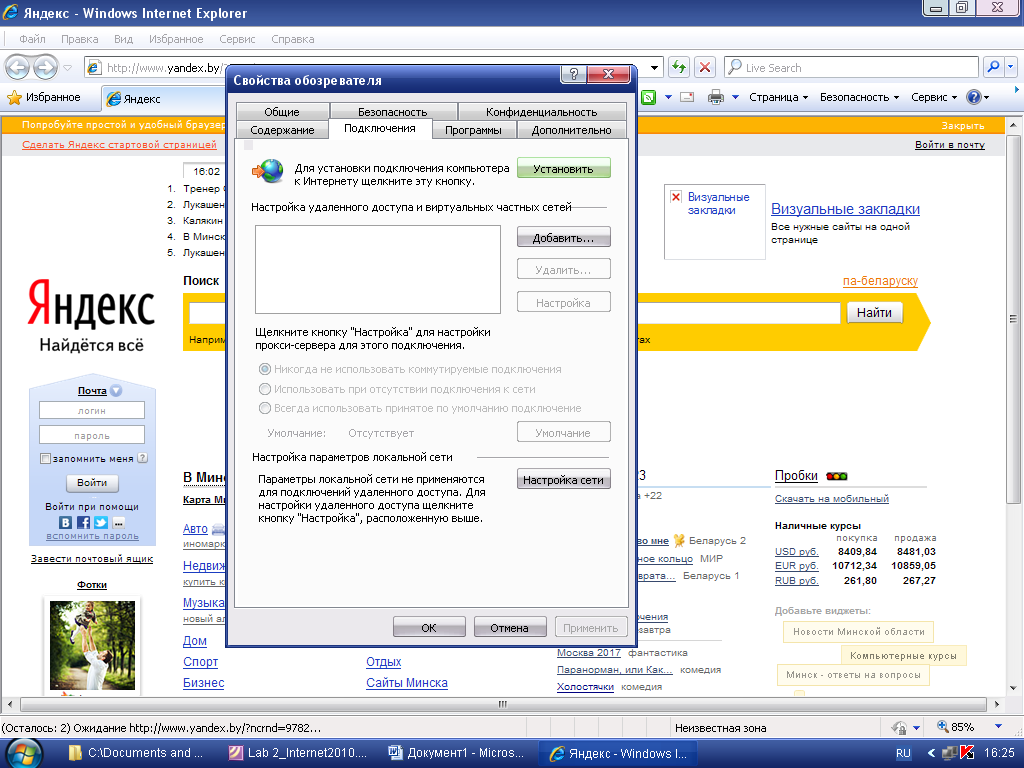Viewport: 1024px width, 768px height.
Task: Click the globe connection wizard icon
Action: [268, 171]
